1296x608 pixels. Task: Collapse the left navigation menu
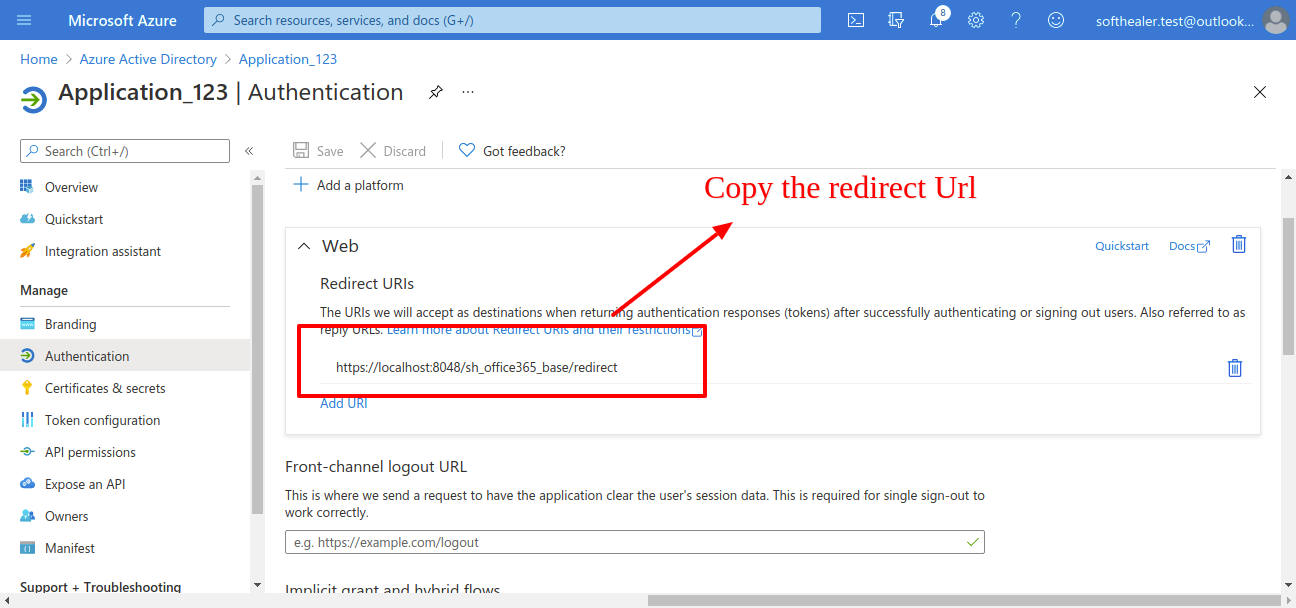[249, 151]
